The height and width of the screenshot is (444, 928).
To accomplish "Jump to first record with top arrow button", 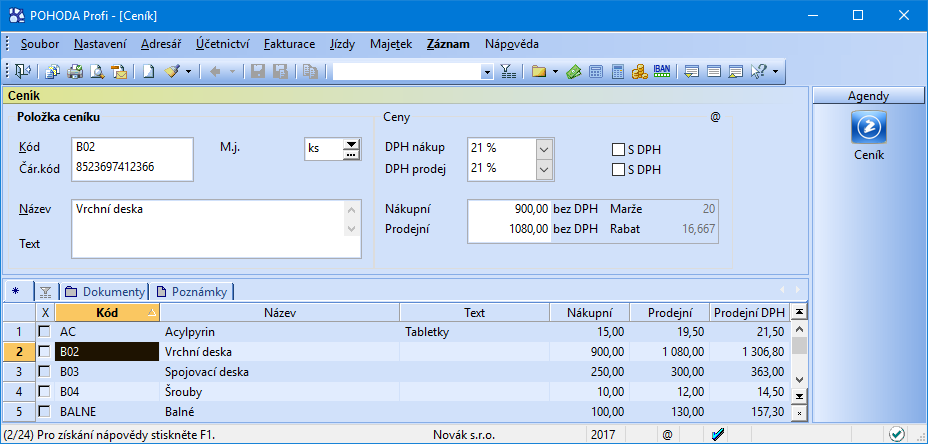I will point(799,311).
